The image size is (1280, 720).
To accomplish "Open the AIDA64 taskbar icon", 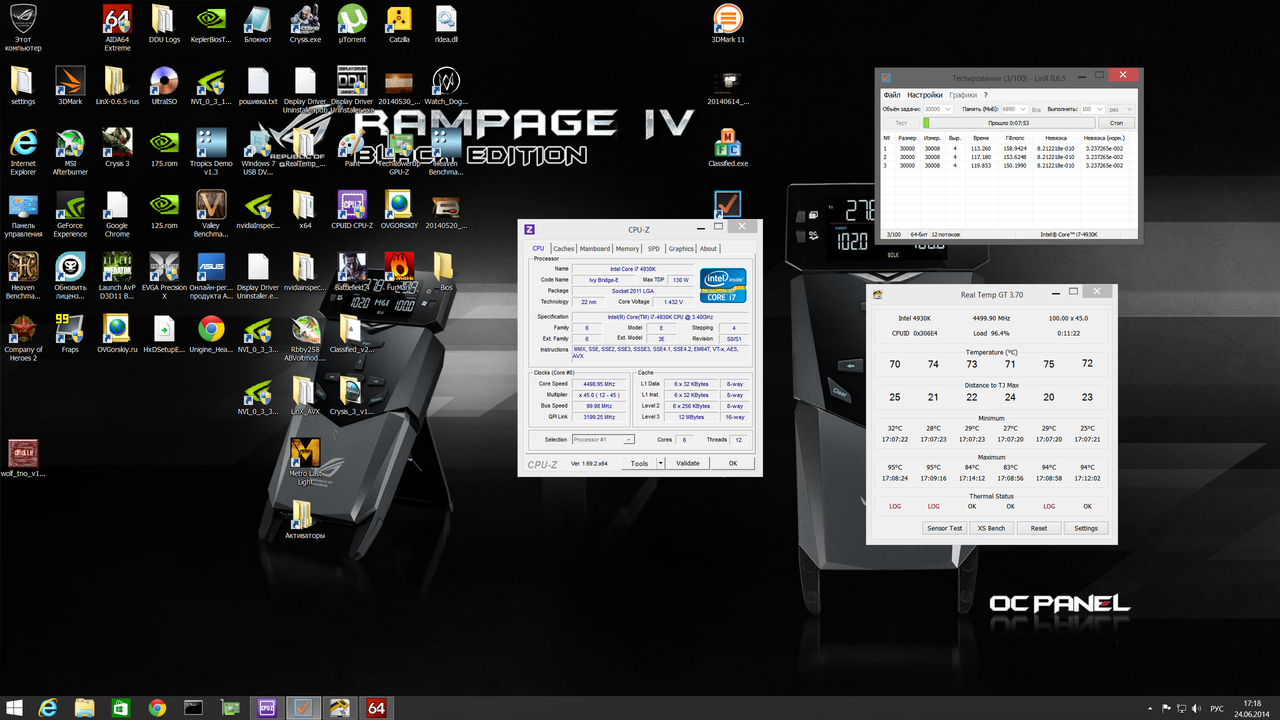I will point(376,708).
